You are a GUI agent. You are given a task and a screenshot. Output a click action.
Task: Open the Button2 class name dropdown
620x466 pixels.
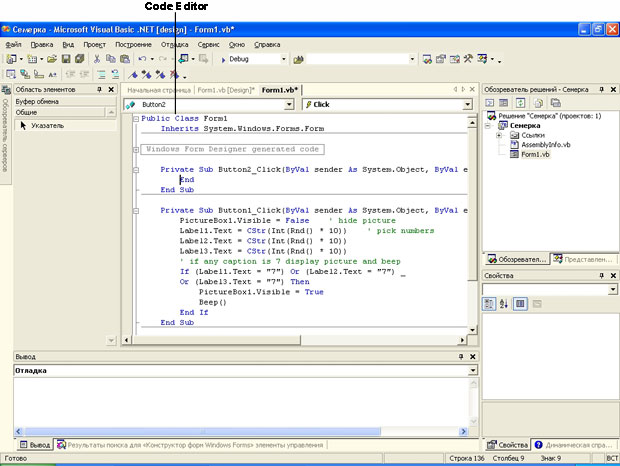(x=289, y=104)
